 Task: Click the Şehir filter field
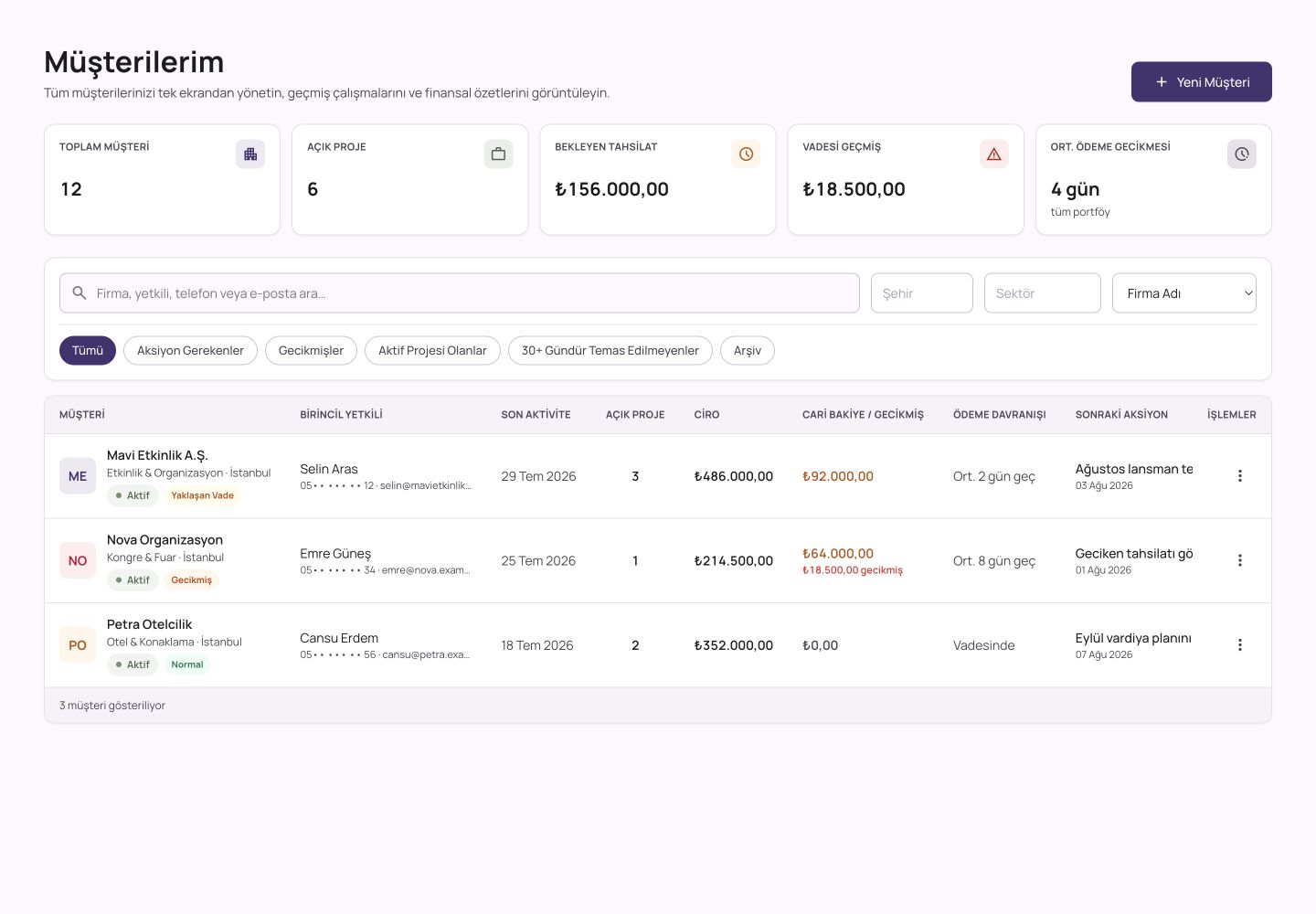click(x=922, y=293)
